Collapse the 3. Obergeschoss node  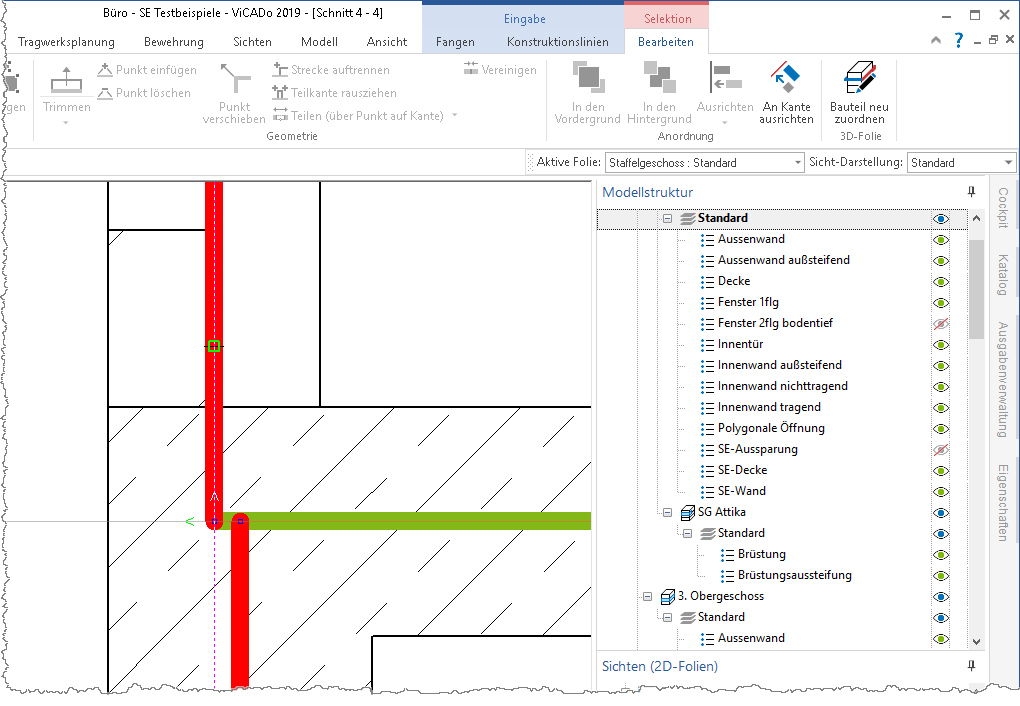point(647,597)
